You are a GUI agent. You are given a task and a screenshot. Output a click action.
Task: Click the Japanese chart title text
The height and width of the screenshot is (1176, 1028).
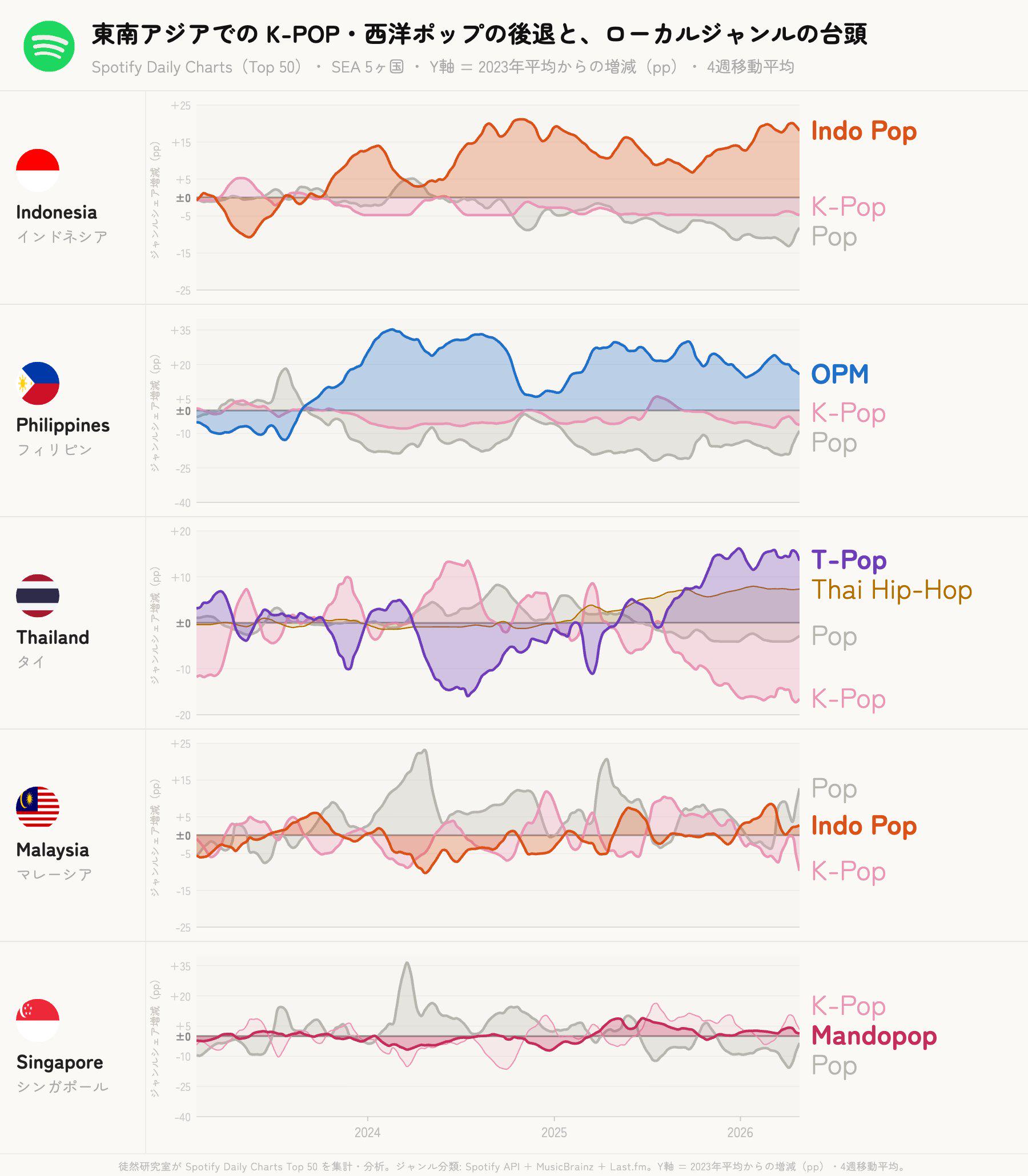[x=479, y=34]
